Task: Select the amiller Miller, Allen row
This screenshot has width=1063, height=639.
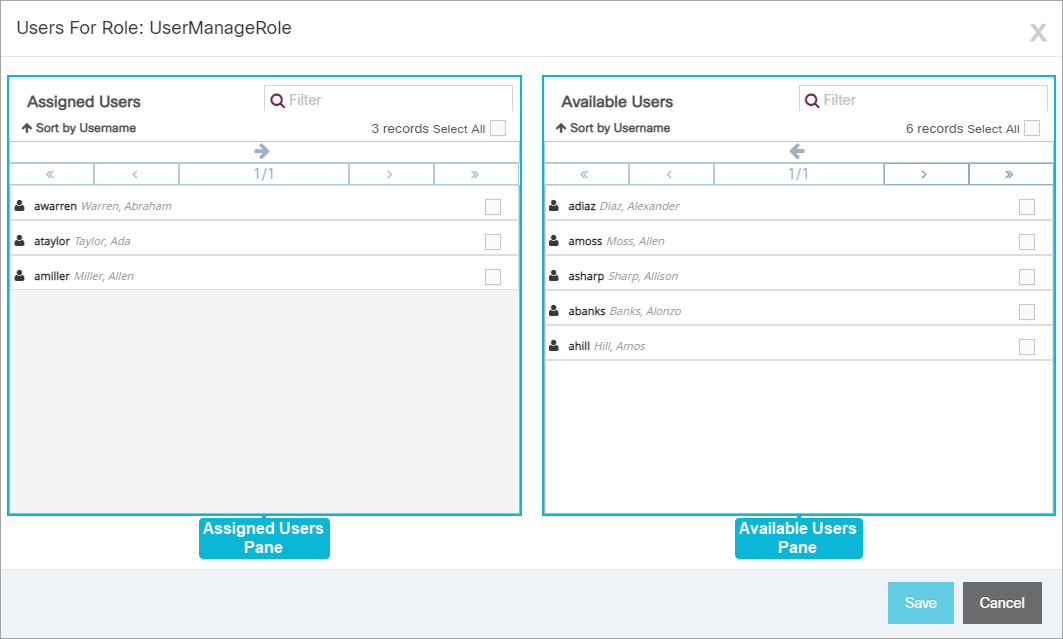Action: [264, 276]
